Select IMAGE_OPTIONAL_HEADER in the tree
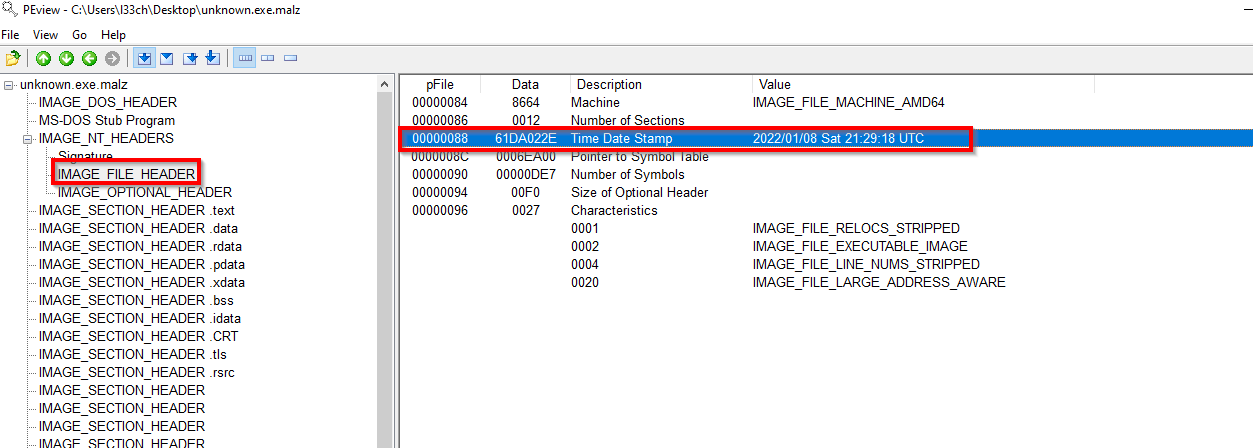The height and width of the screenshot is (448, 1253). pyautogui.click(x=144, y=192)
